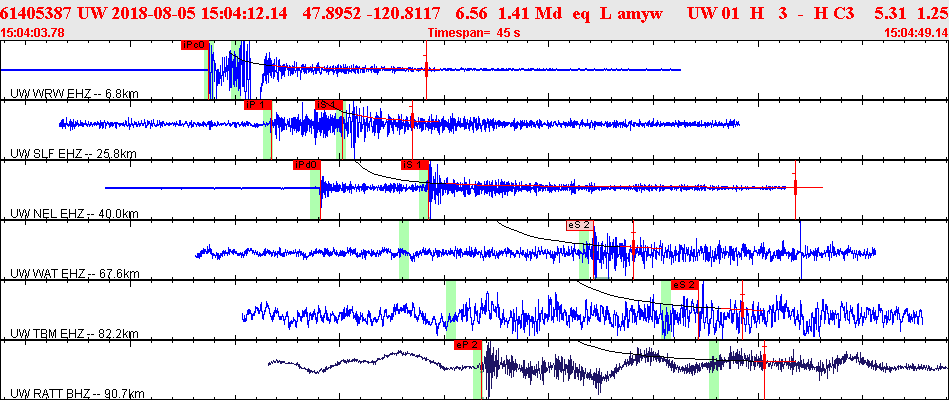Select the iPc0 pick flag on WRW
The width and height of the screenshot is (949, 400).
coord(194,45)
